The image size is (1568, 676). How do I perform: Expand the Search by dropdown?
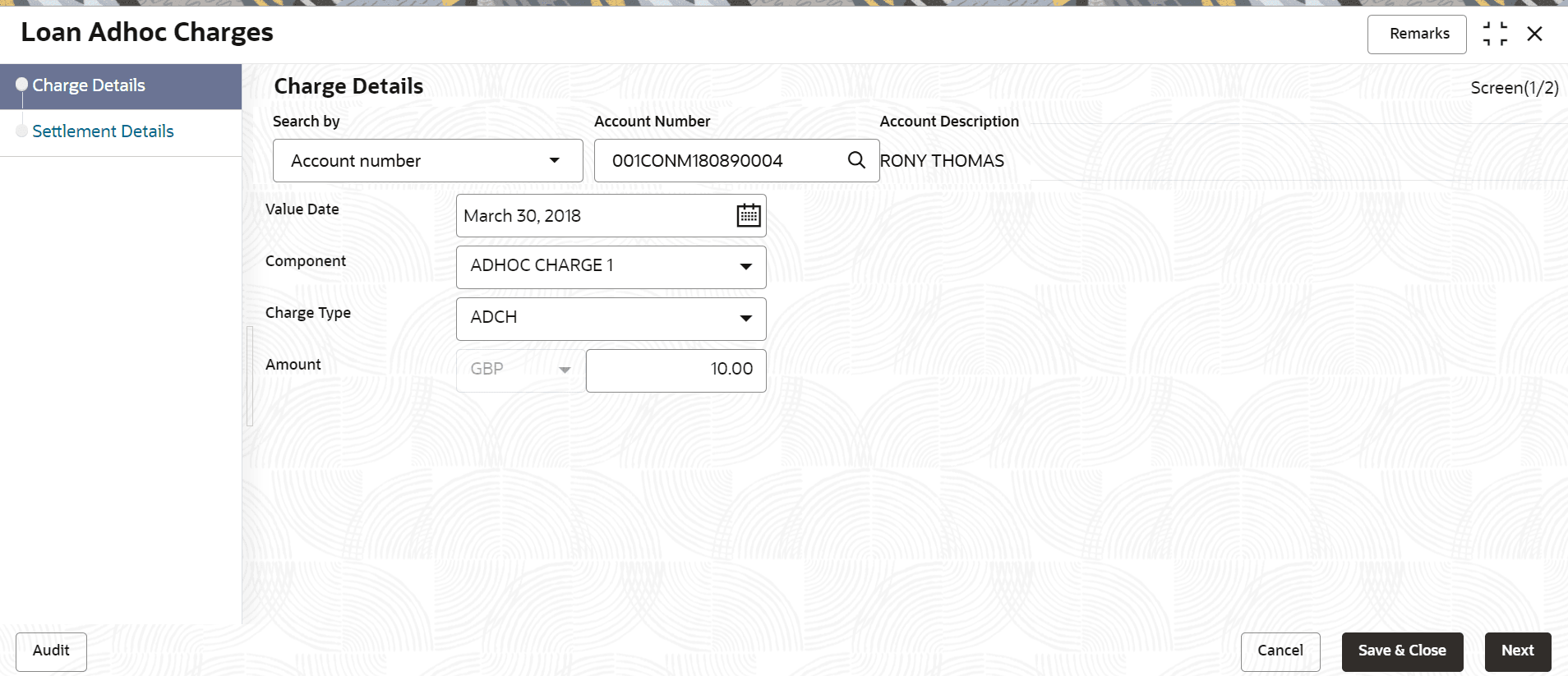pyautogui.click(x=555, y=160)
